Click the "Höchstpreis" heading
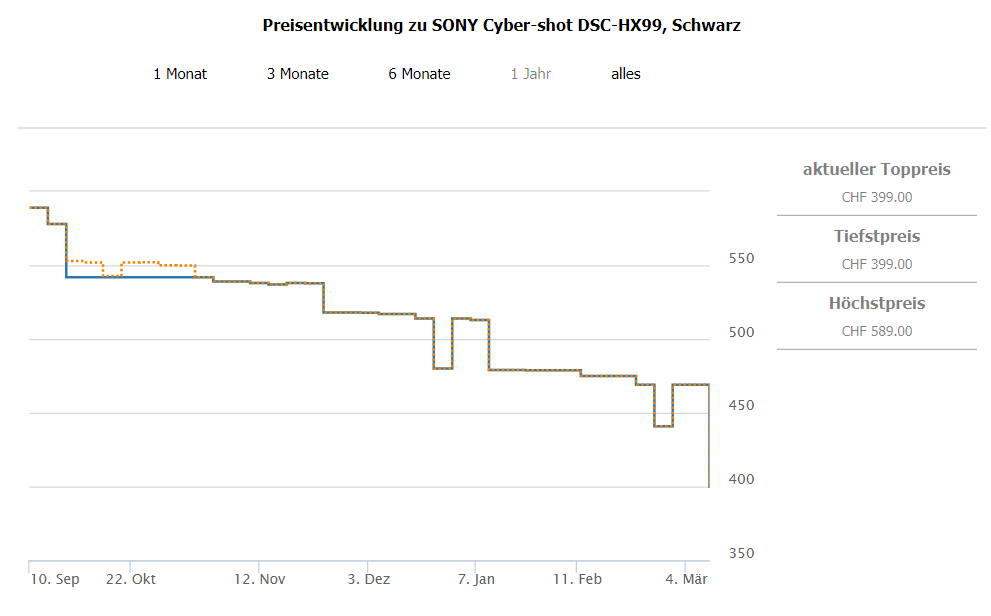Image resolution: width=991 pixels, height=616 pixels. (876, 304)
